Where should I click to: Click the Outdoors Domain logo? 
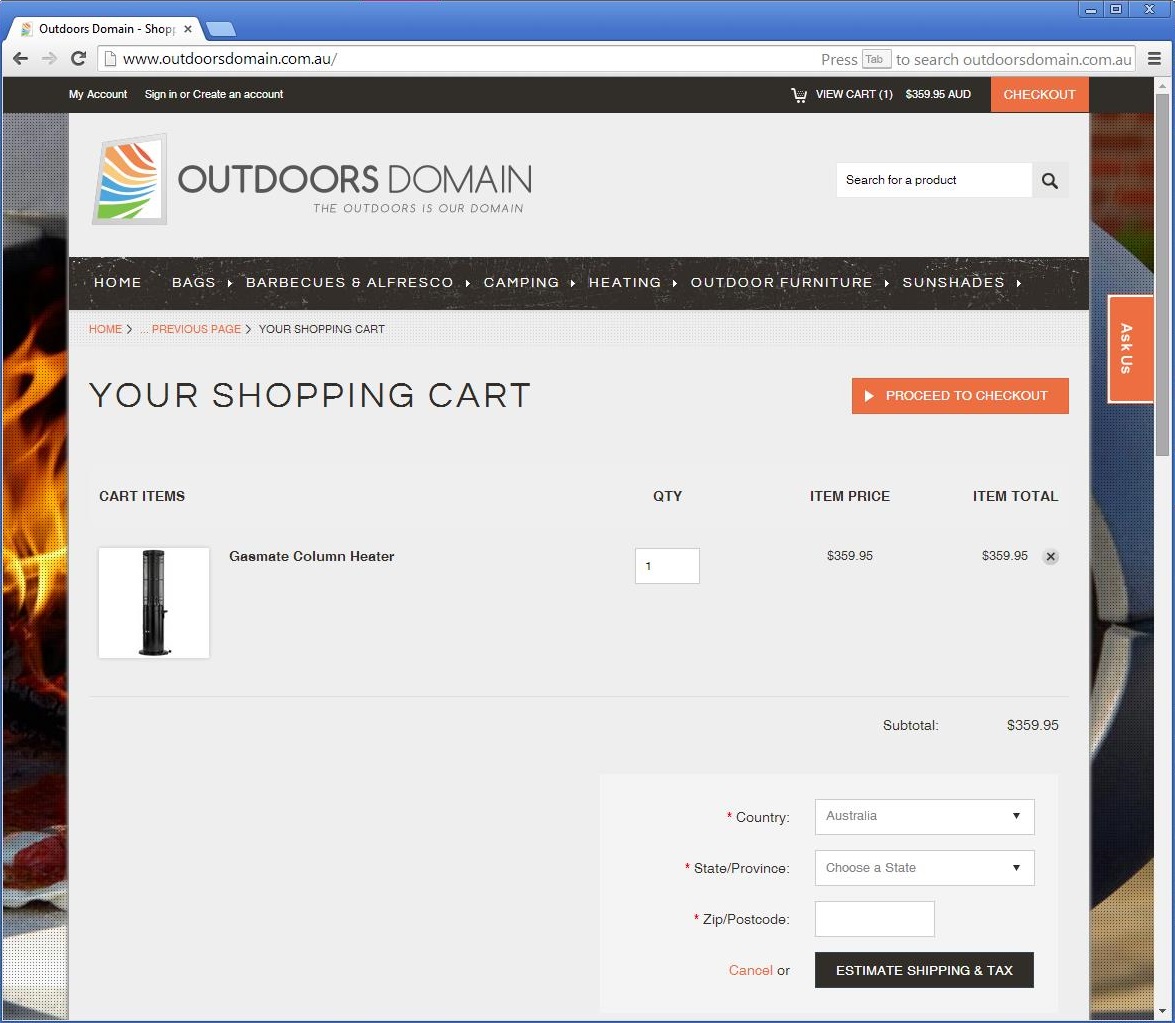(x=312, y=180)
